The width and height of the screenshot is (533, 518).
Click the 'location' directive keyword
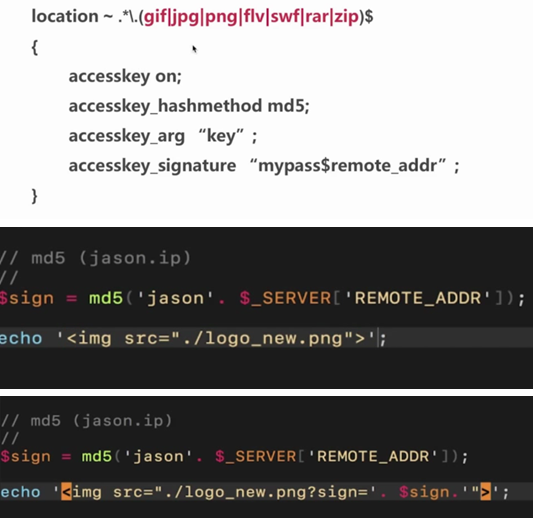(65, 16)
